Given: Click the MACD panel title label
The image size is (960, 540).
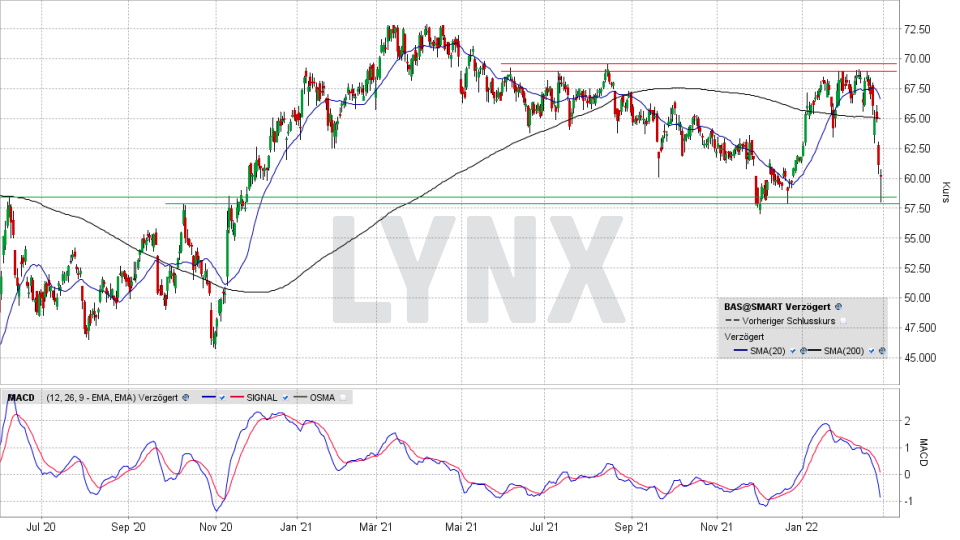Looking at the screenshot, I should click(x=21, y=398).
